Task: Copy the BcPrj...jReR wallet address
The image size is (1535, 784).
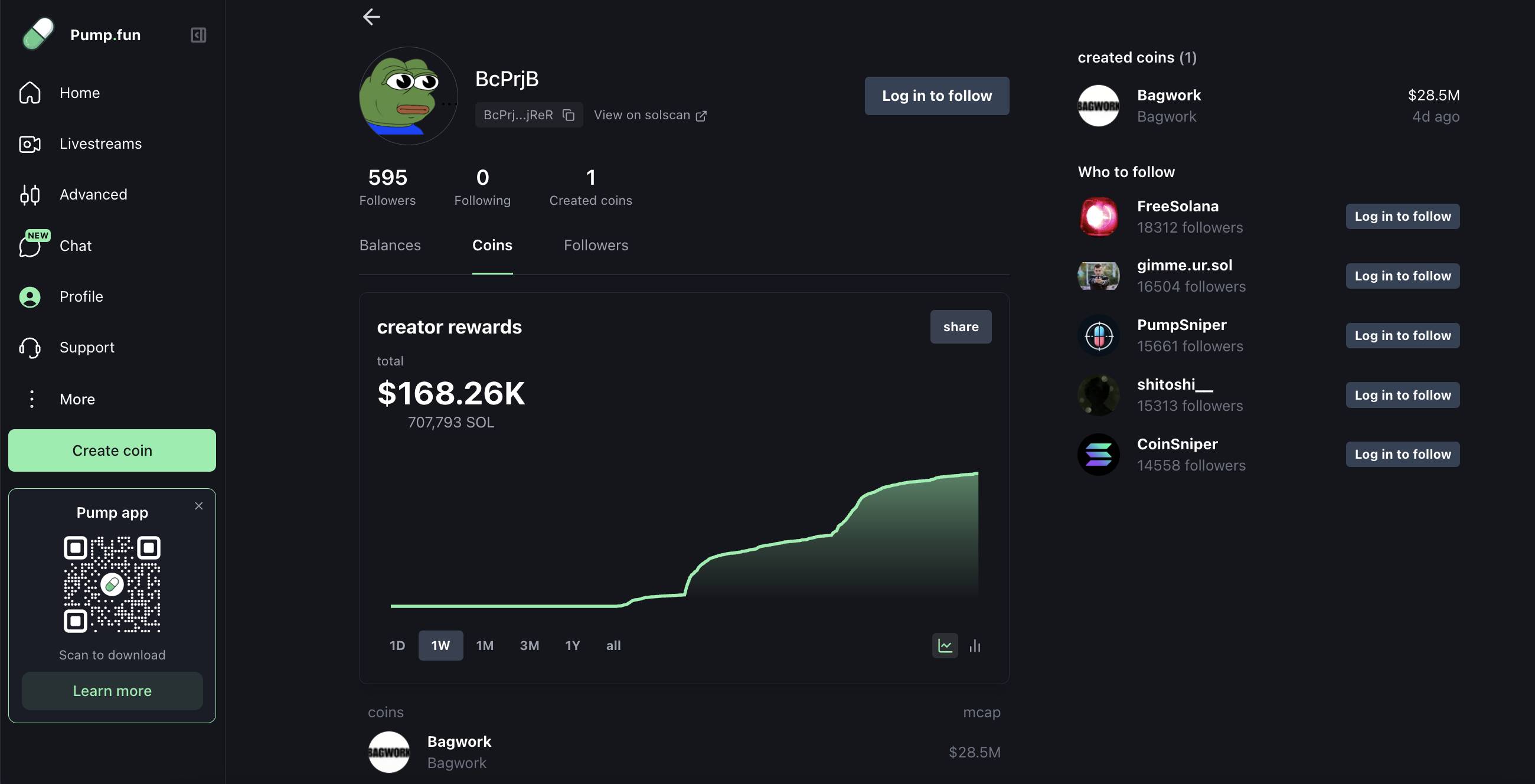Action: (x=569, y=115)
